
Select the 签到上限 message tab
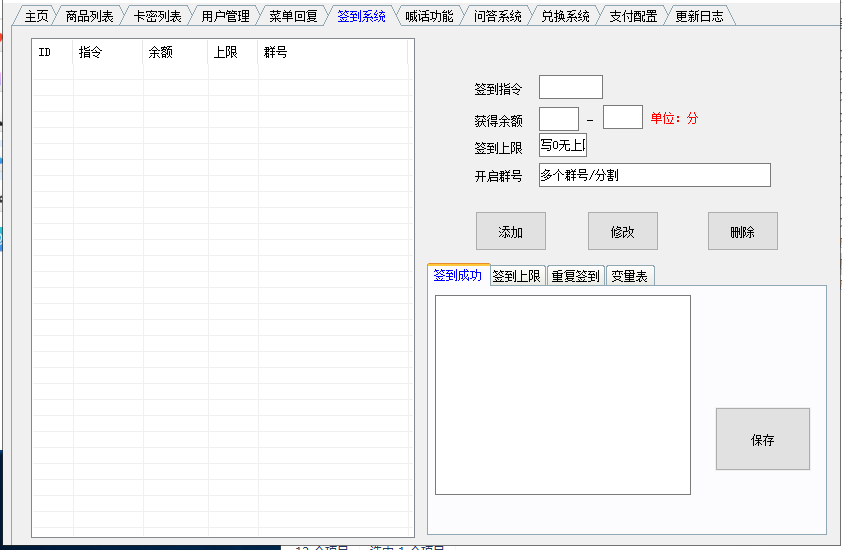pyautogui.click(x=517, y=276)
